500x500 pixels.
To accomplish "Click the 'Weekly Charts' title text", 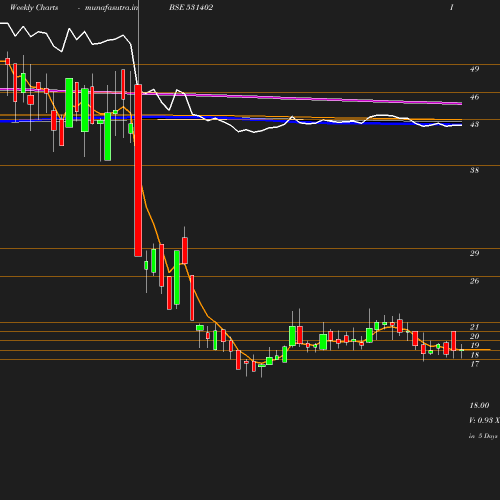I will coord(34,8).
